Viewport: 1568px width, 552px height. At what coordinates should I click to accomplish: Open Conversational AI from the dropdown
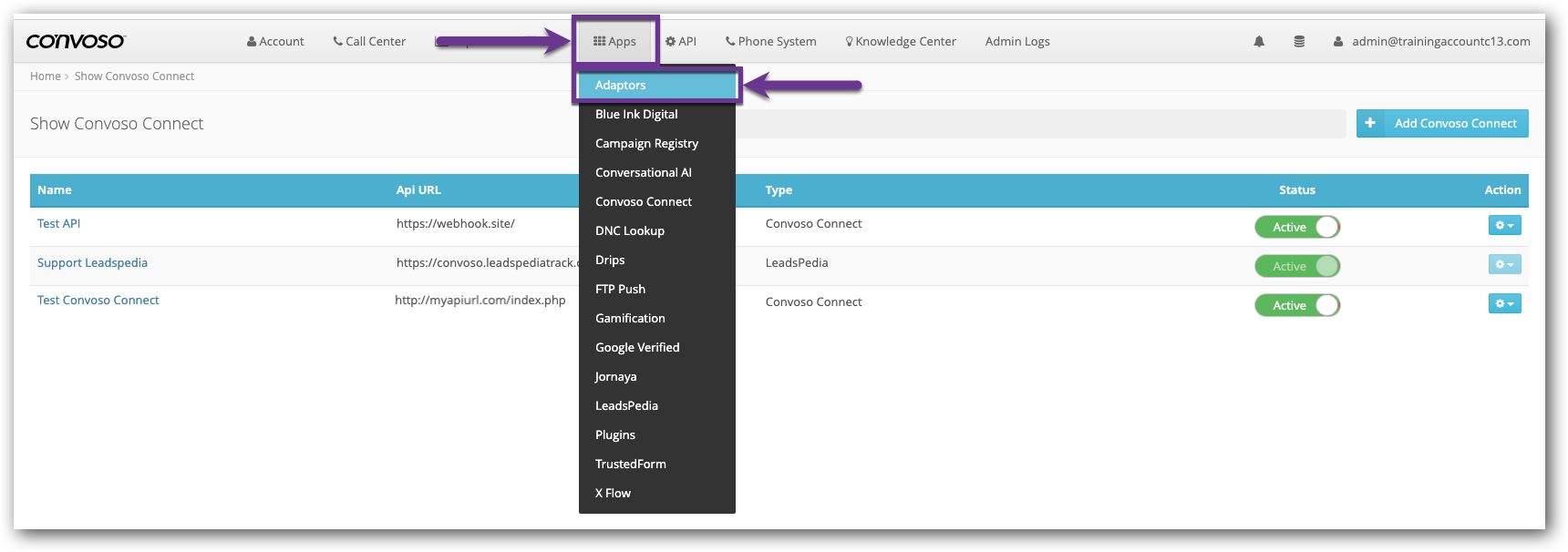[x=657, y=172]
